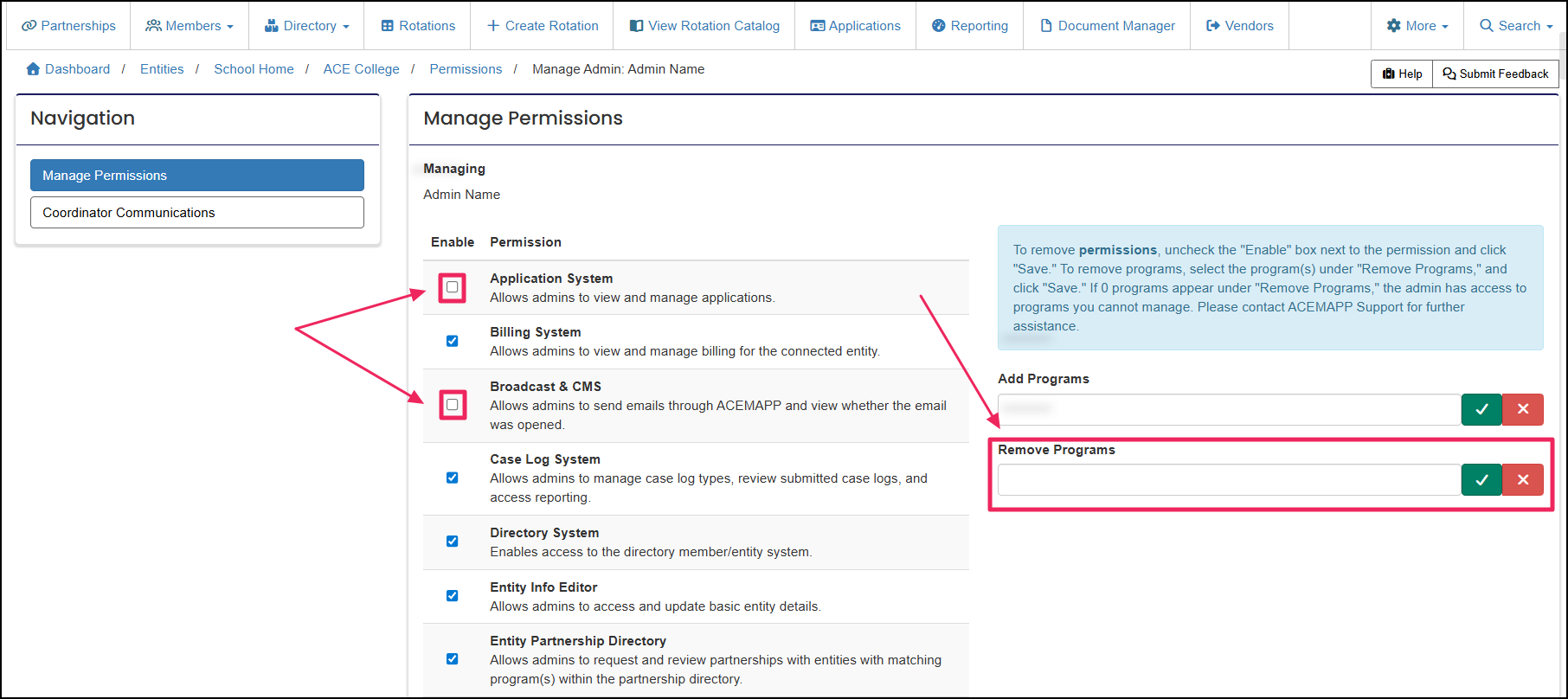Cancel Remove Programs with red X
The image size is (1568, 699).
1523,479
